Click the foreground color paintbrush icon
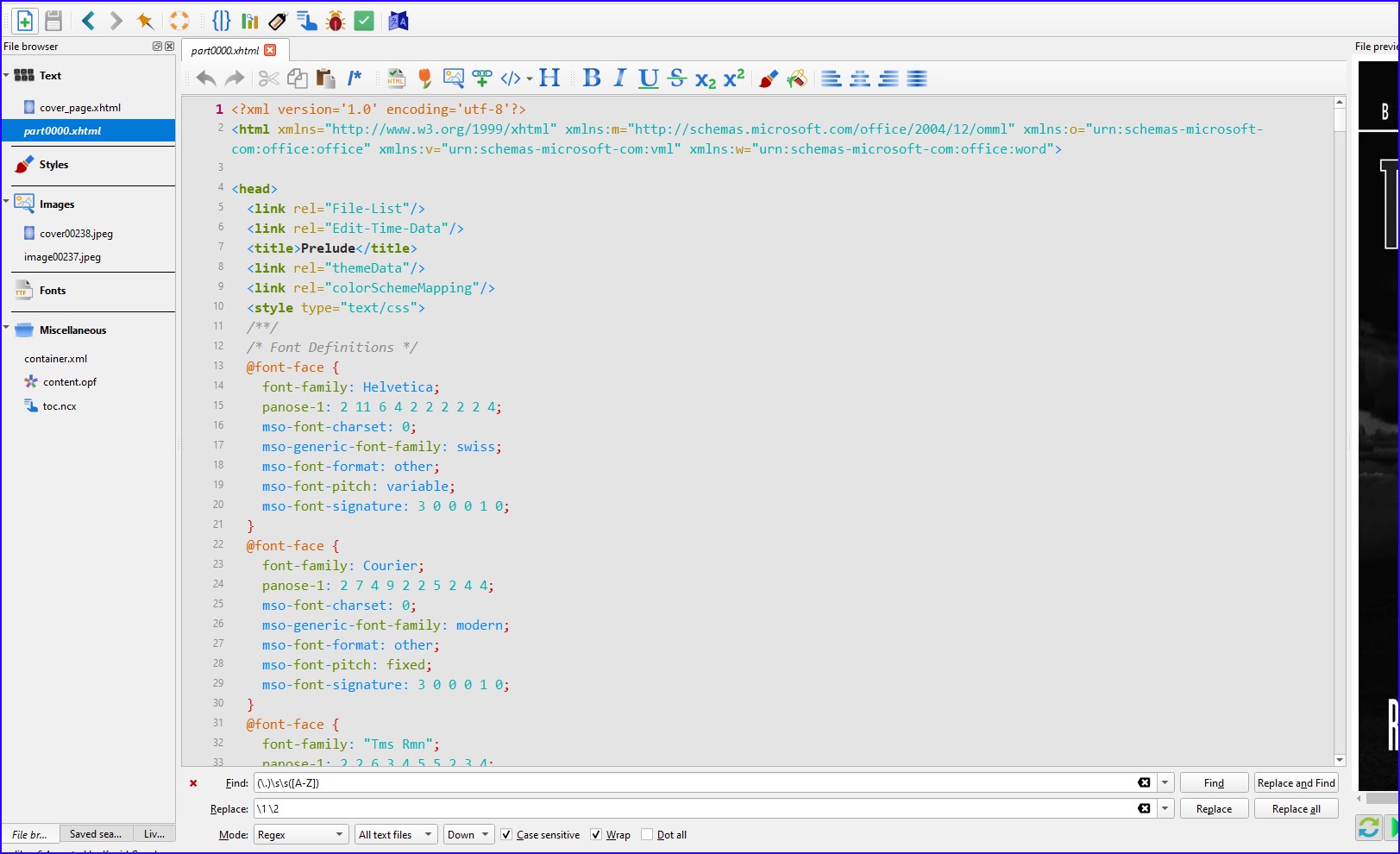Viewport: 1400px width, 854px height. pos(768,78)
